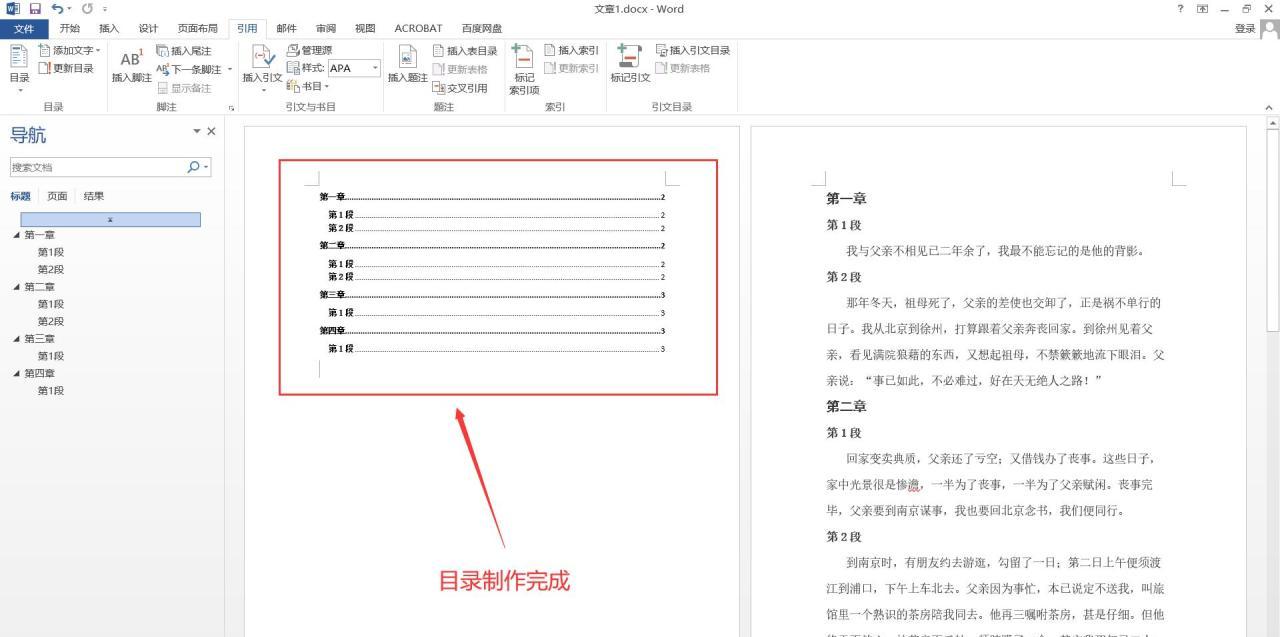Screen dimensions: 1280x637
Task: Open the 百度网盘 ribbon tab
Action: click(x=482, y=28)
